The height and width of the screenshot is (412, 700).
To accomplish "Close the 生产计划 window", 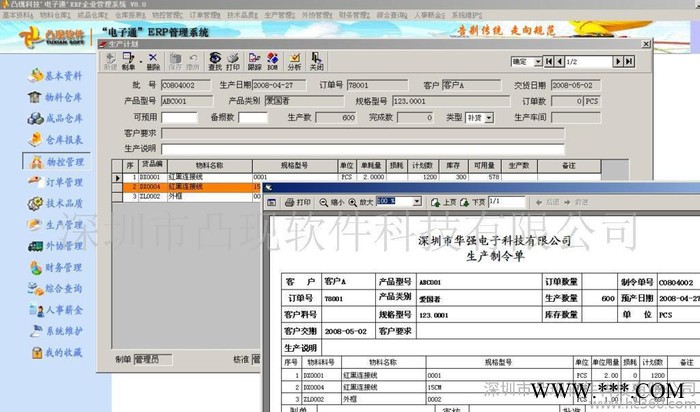I will 646,44.
